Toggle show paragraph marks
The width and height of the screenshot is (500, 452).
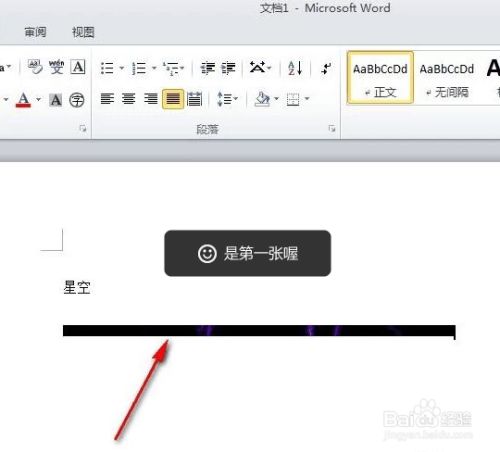tap(326, 68)
